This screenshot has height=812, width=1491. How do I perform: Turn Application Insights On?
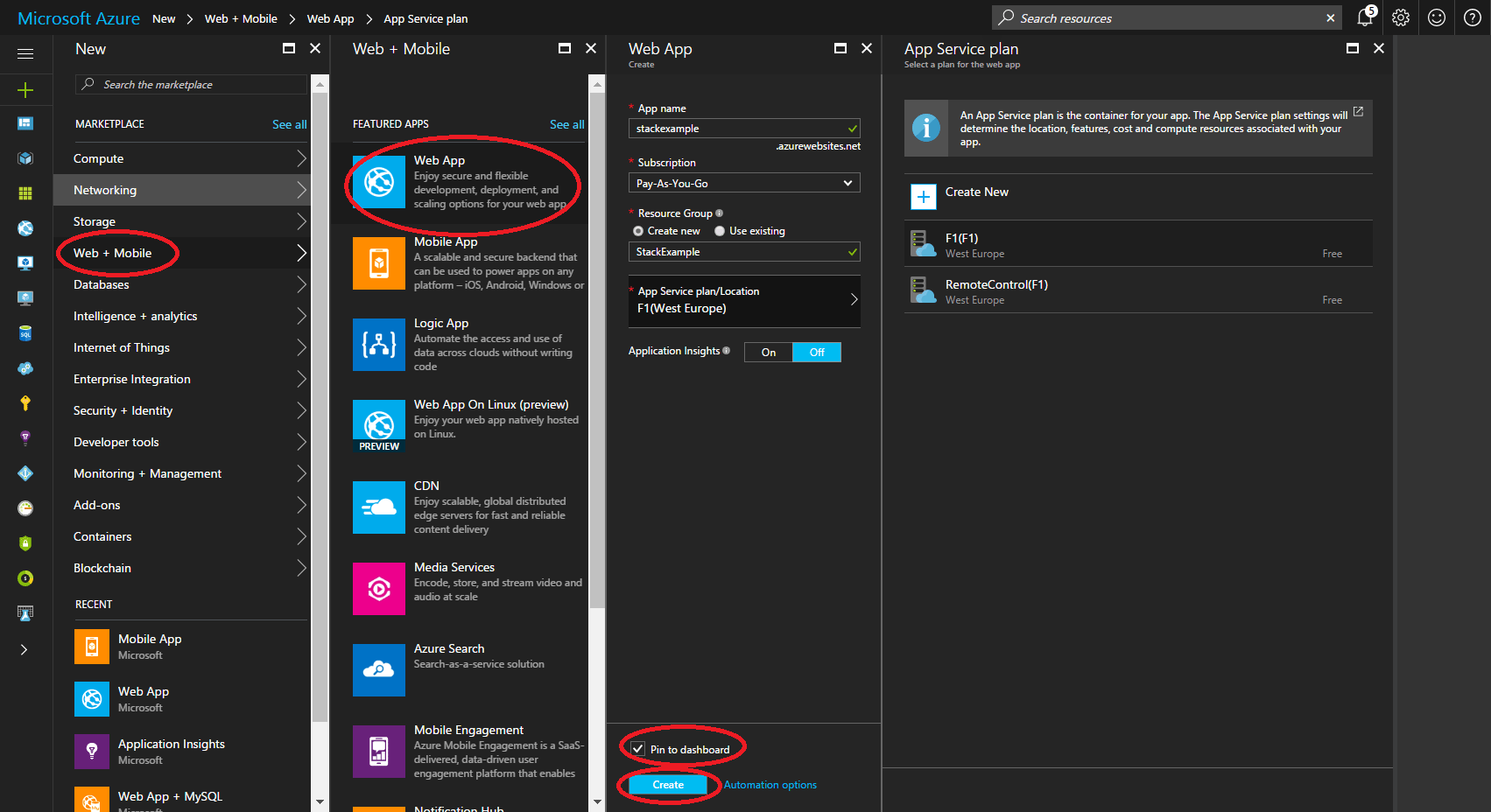(769, 352)
